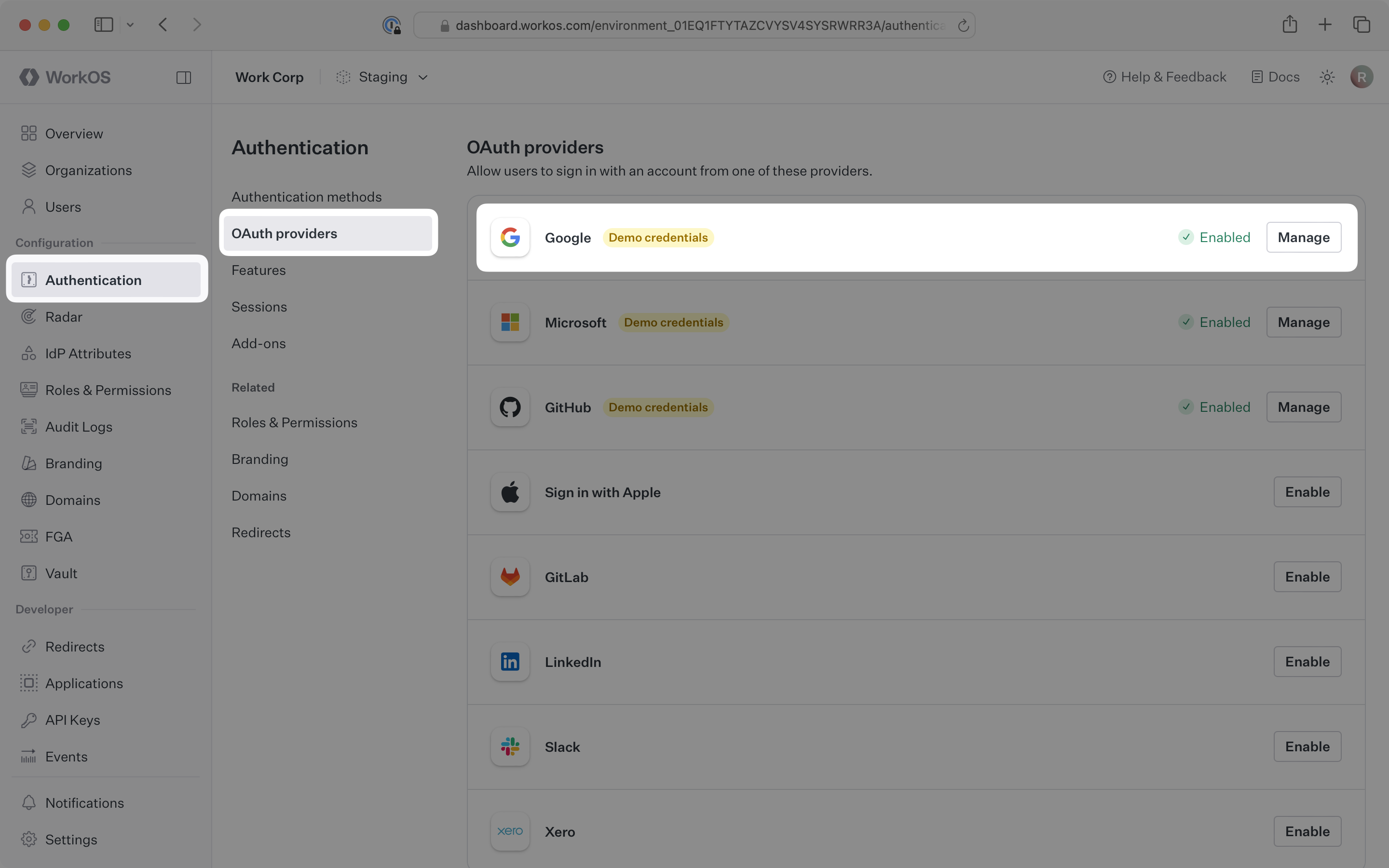1389x868 pixels.
Task: Enable the Slack OAuth provider
Action: pyautogui.click(x=1307, y=746)
